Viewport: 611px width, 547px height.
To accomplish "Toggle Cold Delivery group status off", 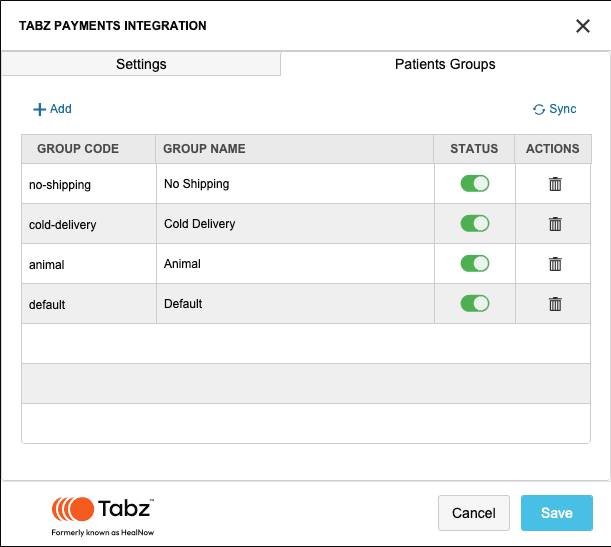I will 474,224.
